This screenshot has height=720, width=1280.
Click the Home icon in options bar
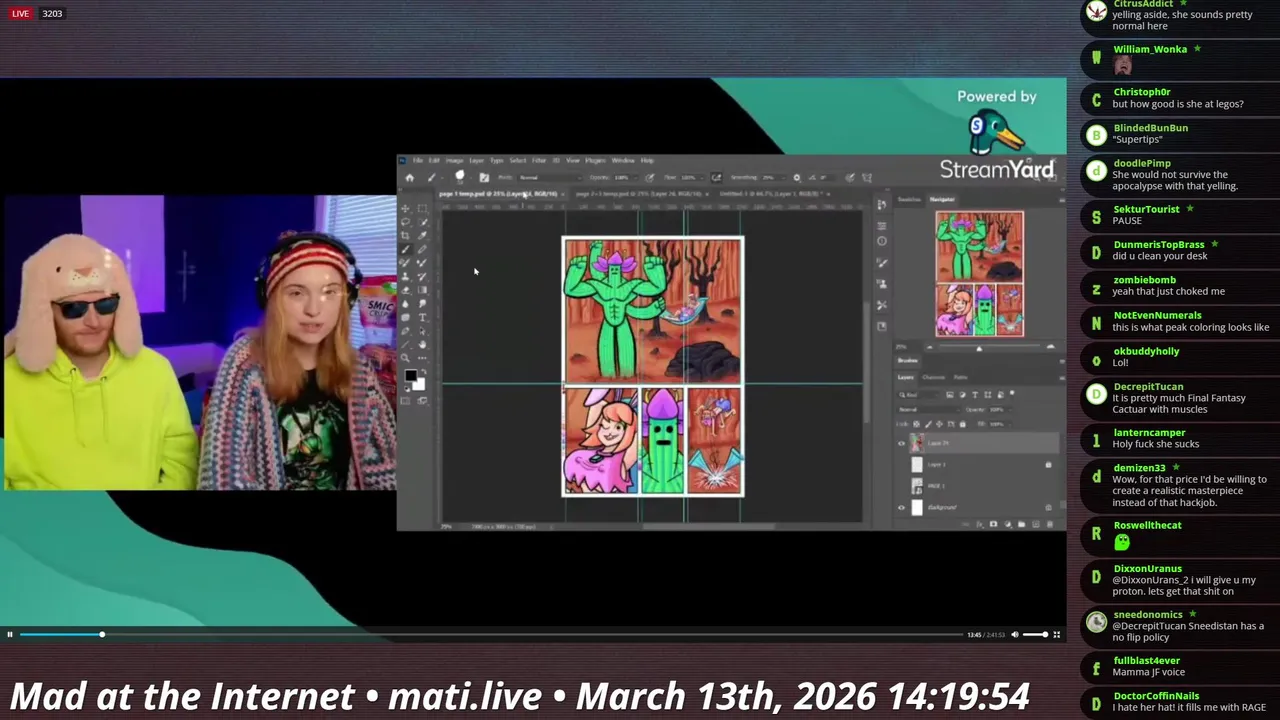410,178
